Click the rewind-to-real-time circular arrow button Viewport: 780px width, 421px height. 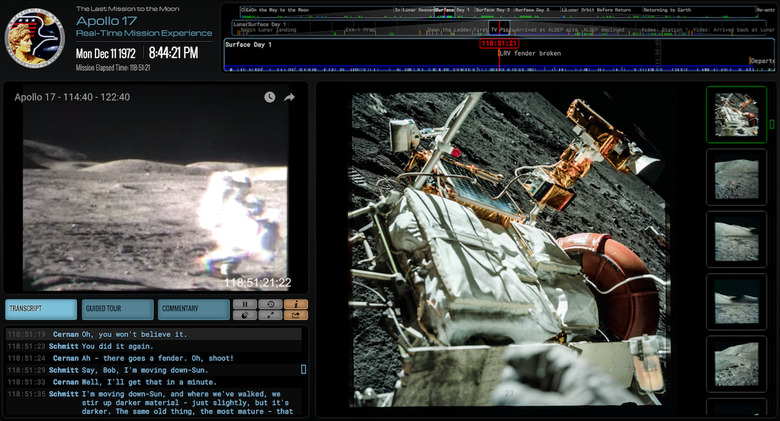click(271, 304)
